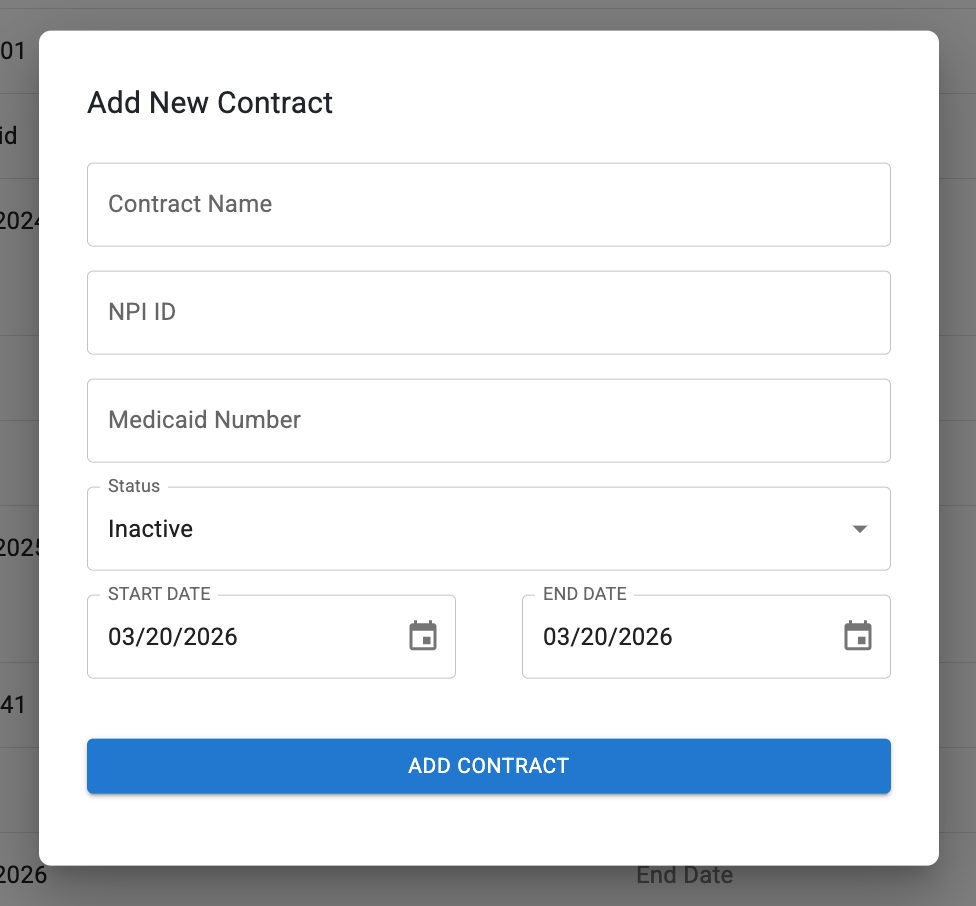This screenshot has width=976, height=906.
Task: Open the End Date calendar picker icon
Action: [858, 636]
